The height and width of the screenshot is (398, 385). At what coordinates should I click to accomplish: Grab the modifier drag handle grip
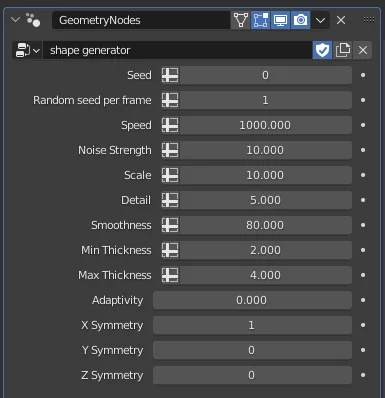pyautogui.click(x=369, y=19)
